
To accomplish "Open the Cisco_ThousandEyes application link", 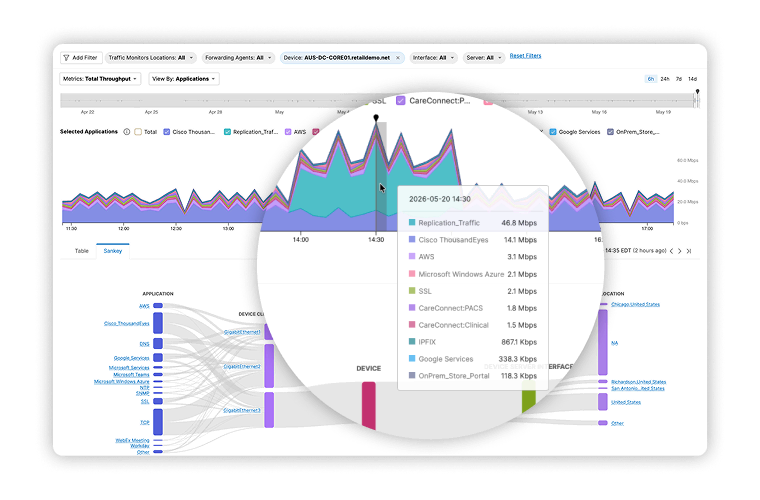I will pos(127,323).
